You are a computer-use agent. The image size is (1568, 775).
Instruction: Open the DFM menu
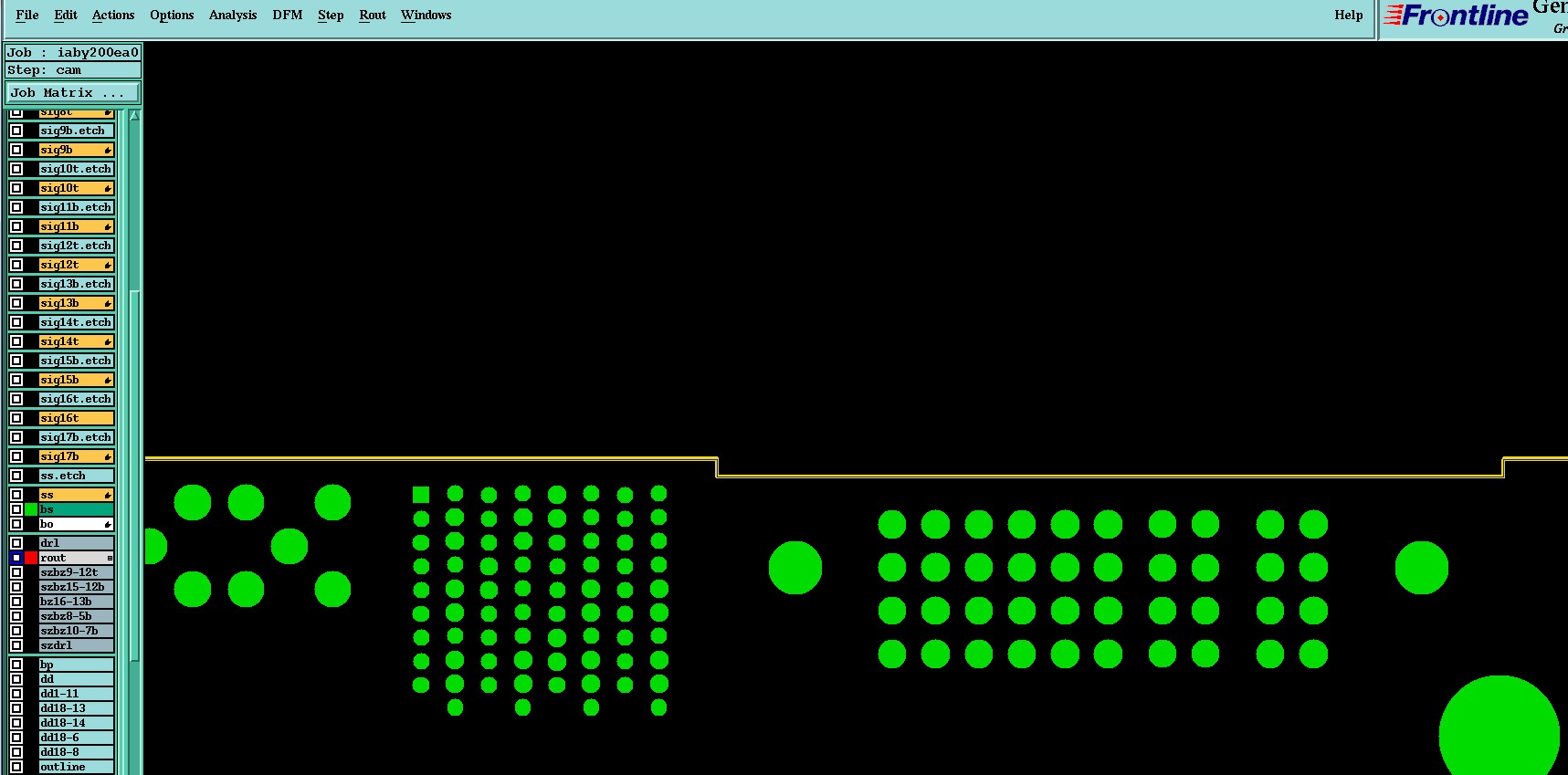pyautogui.click(x=288, y=15)
